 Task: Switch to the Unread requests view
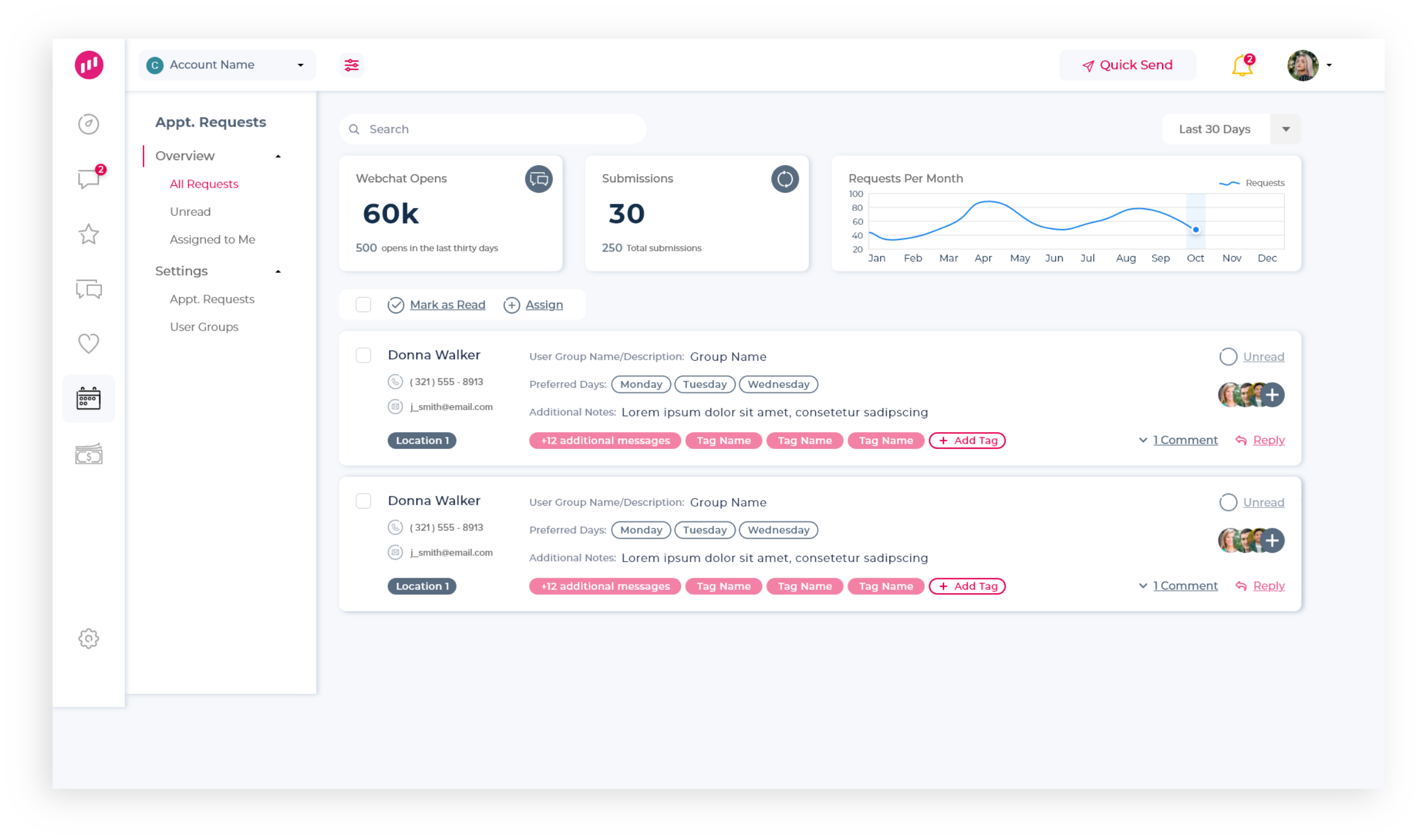(190, 212)
